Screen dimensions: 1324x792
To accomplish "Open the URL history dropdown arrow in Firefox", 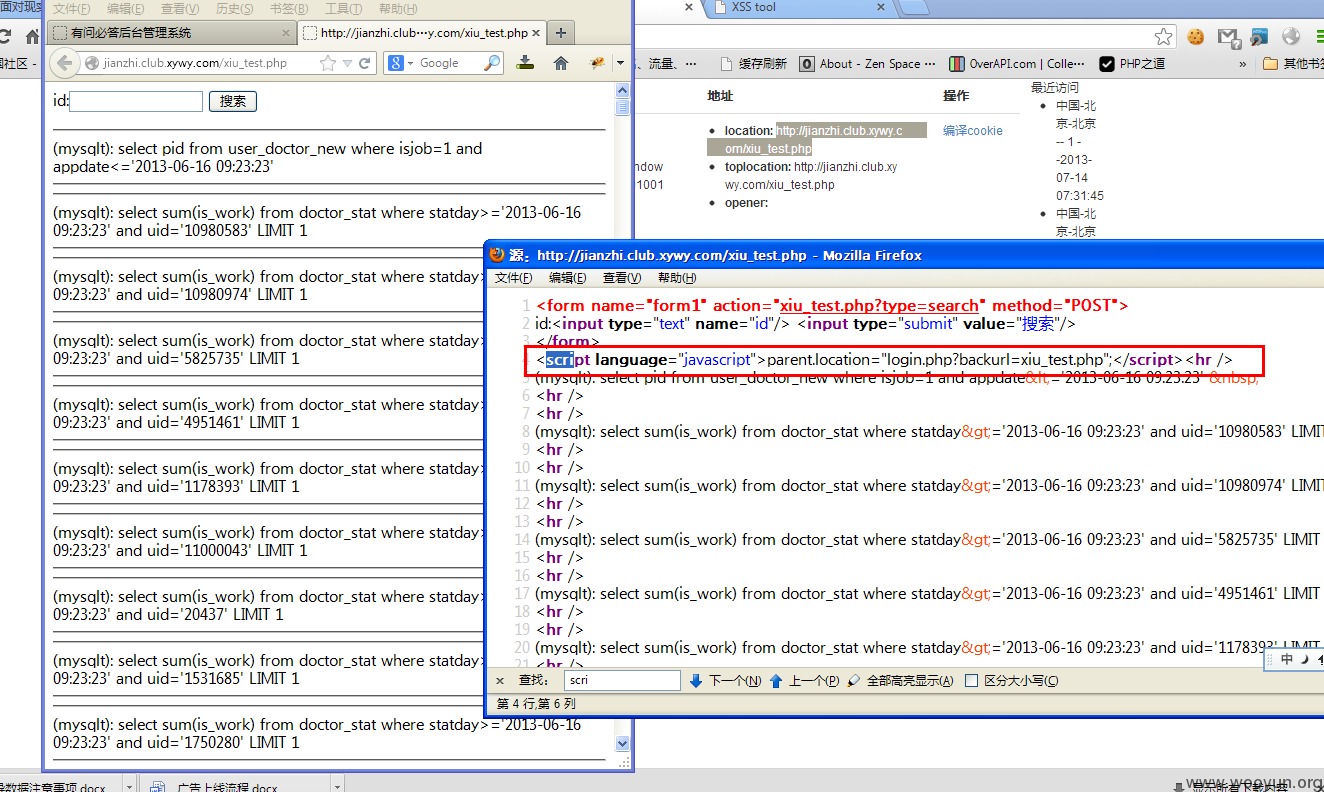I will pos(347,63).
